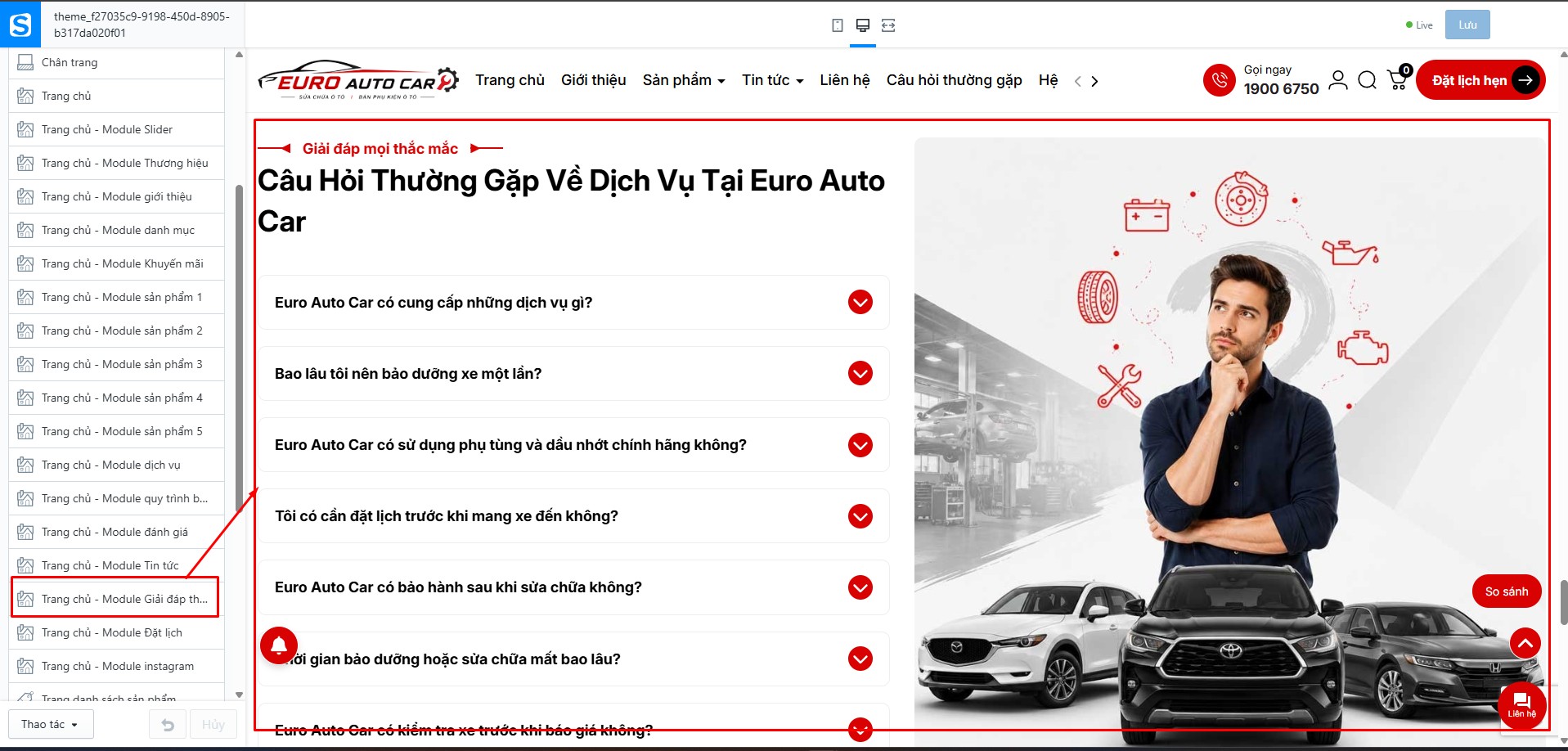Click the theme name text in header
This screenshot has height=751, width=1568.
pyautogui.click(x=142, y=25)
